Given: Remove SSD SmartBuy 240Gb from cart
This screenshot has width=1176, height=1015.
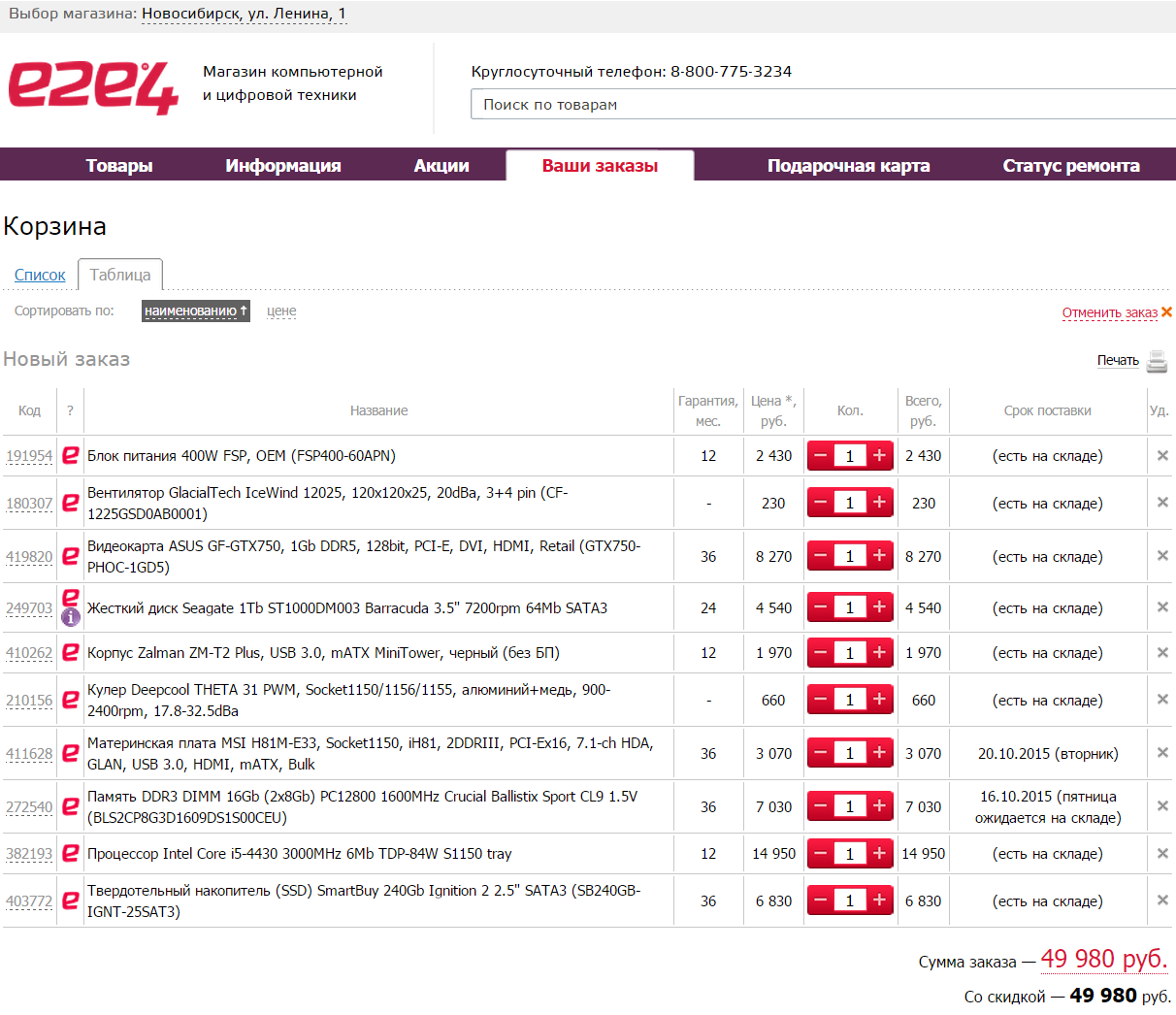Looking at the screenshot, I should 1162,900.
